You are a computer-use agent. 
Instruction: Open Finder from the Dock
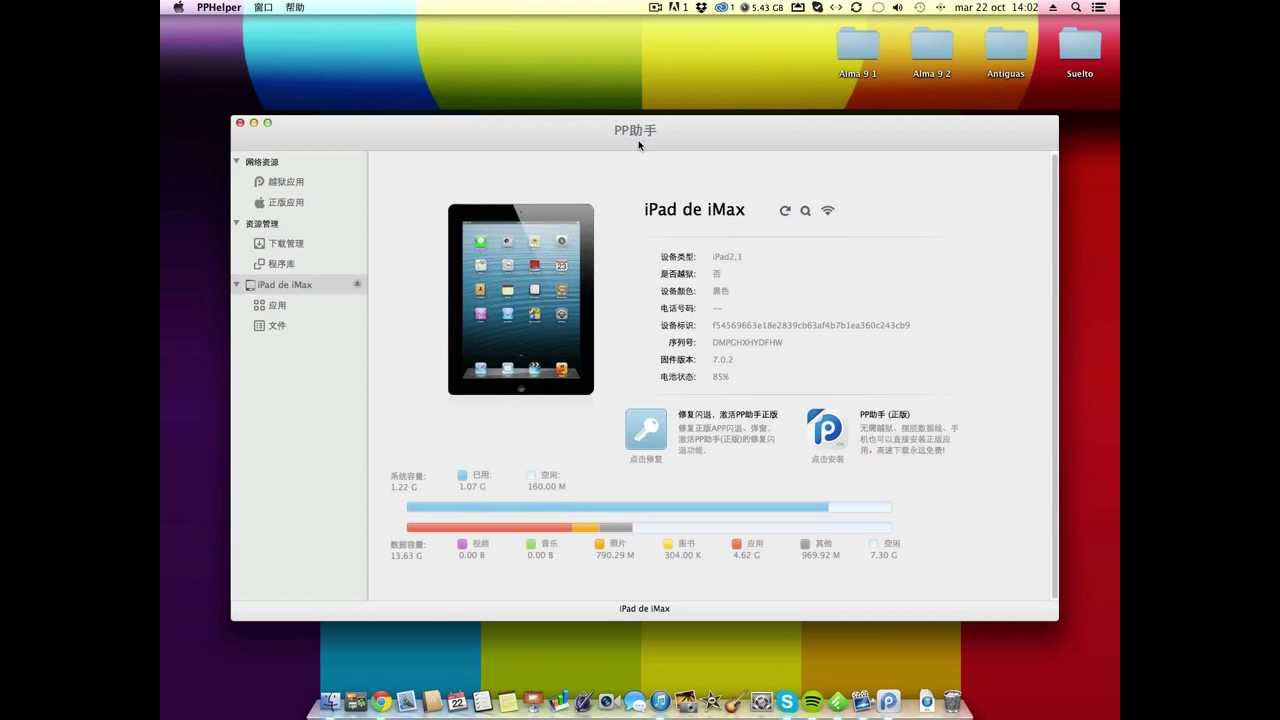(330, 701)
